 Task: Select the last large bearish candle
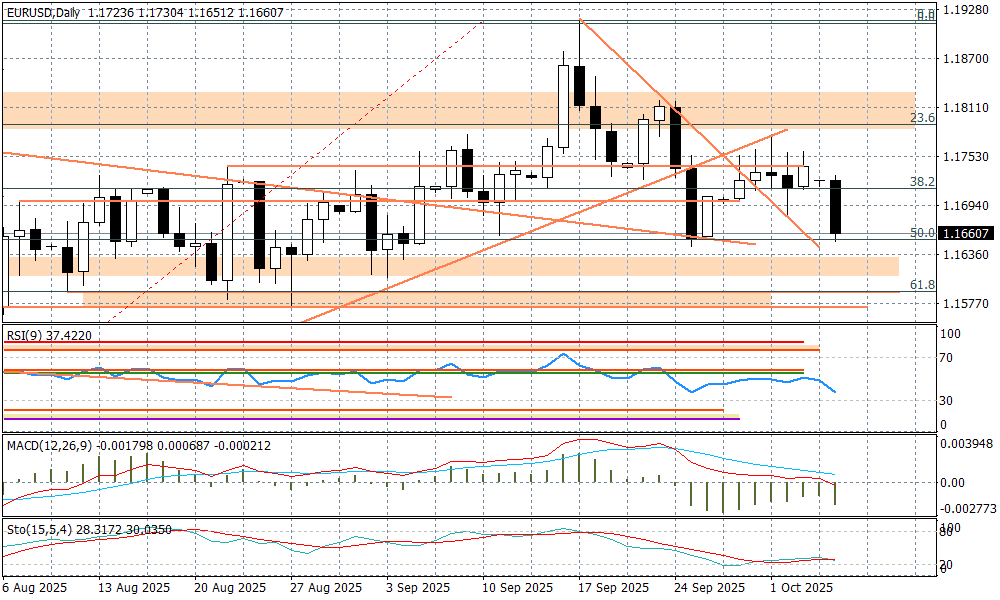click(836, 206)
